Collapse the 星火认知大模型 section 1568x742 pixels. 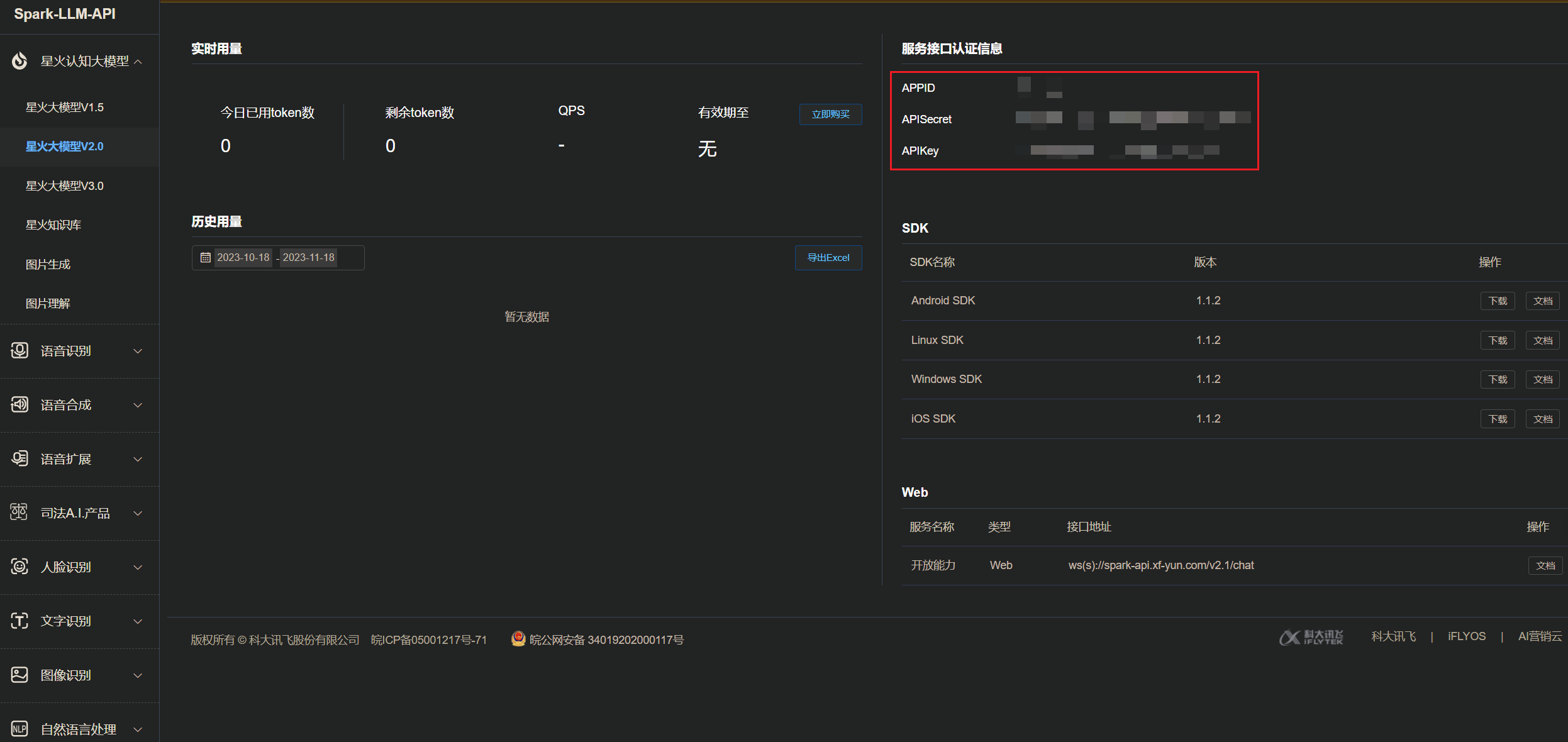[x=138, y=62]
